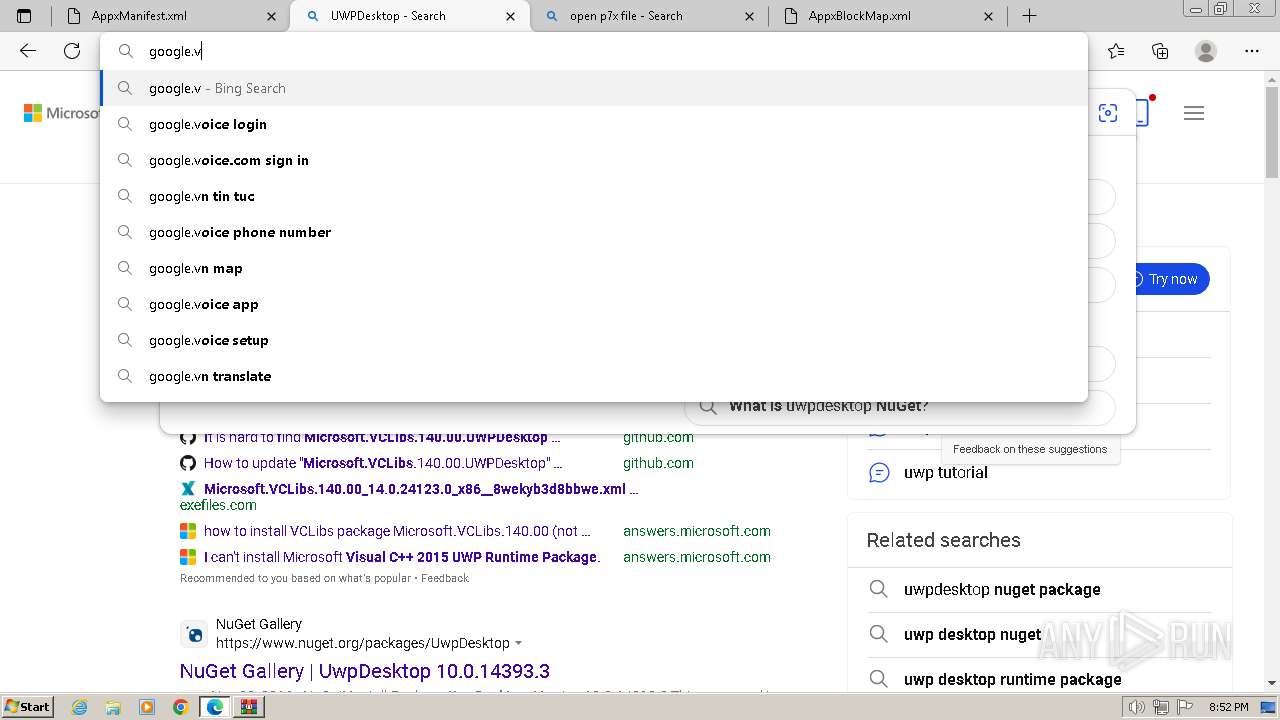Open the Collections icon in toolbar
Viewport: 1280px width, 720px height.
click(x=1160, y=51)
